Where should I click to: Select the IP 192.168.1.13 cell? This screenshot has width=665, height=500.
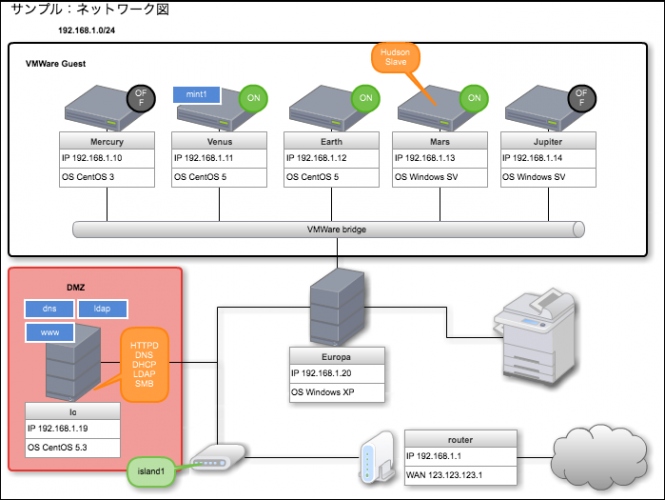pos(440,159)
